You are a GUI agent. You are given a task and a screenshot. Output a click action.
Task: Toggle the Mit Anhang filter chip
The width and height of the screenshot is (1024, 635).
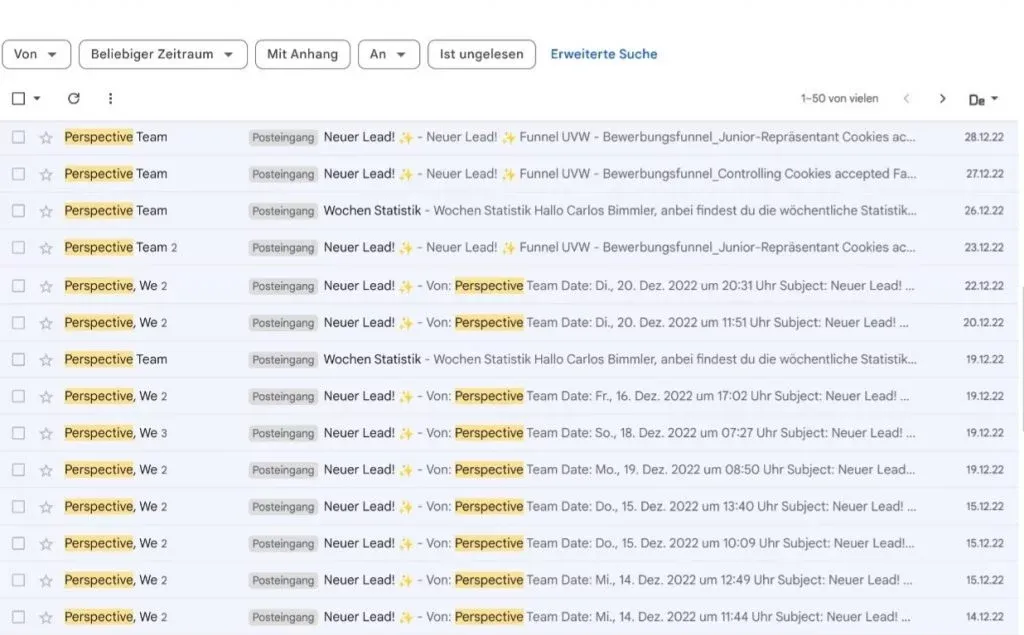point(302,54)
